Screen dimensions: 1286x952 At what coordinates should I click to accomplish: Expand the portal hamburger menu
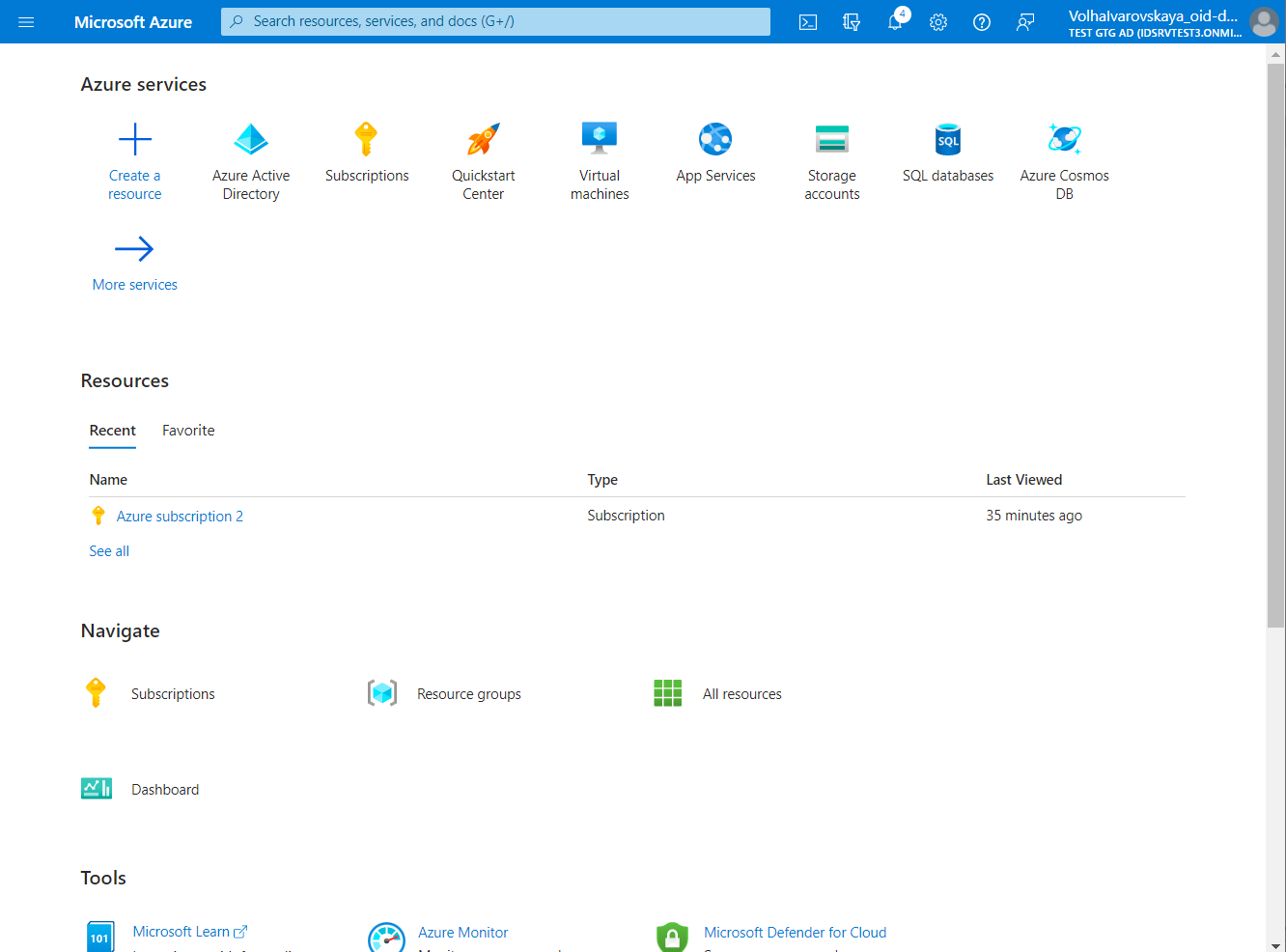coord(26,21)
